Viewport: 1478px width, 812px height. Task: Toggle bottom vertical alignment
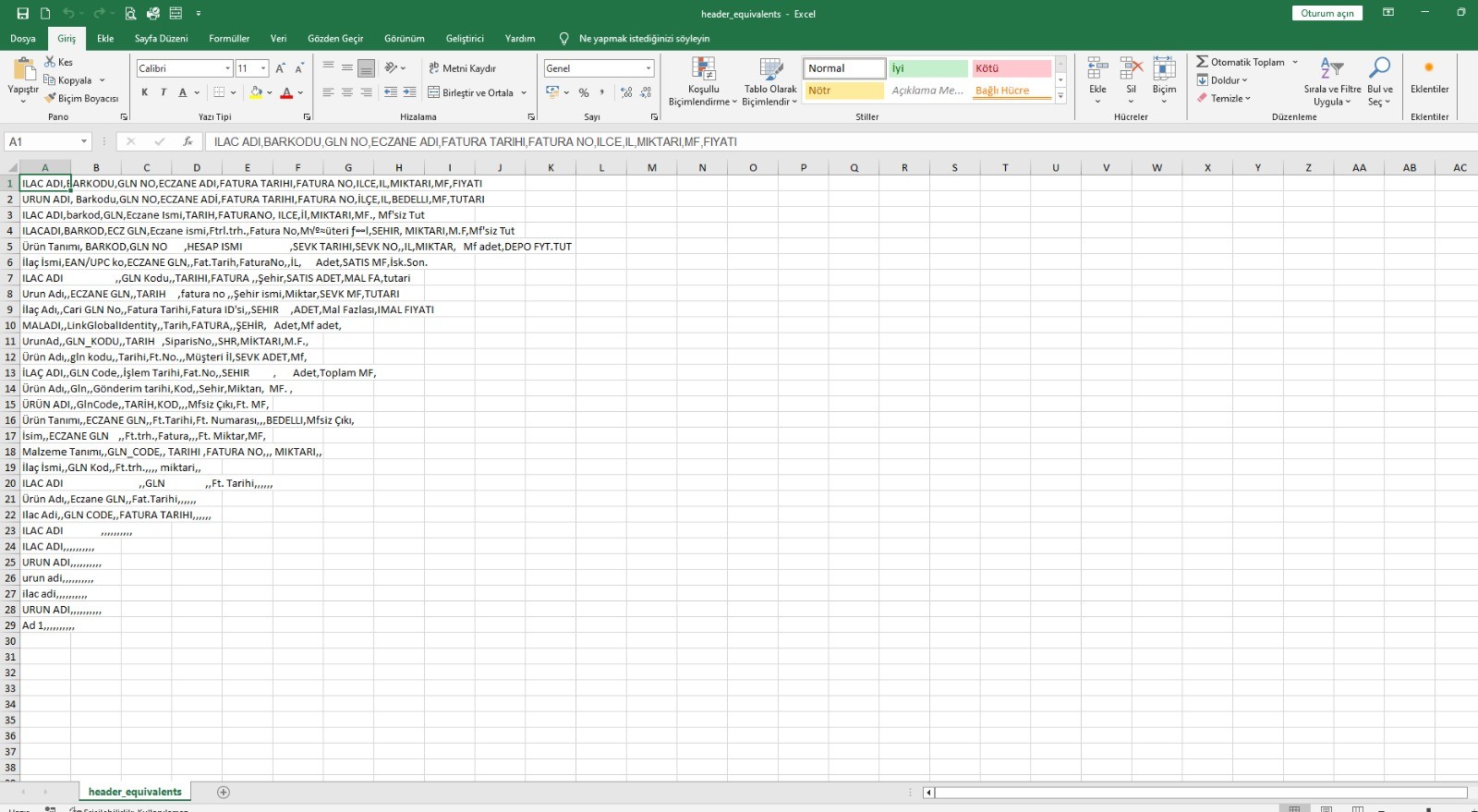tap(366, 67)
